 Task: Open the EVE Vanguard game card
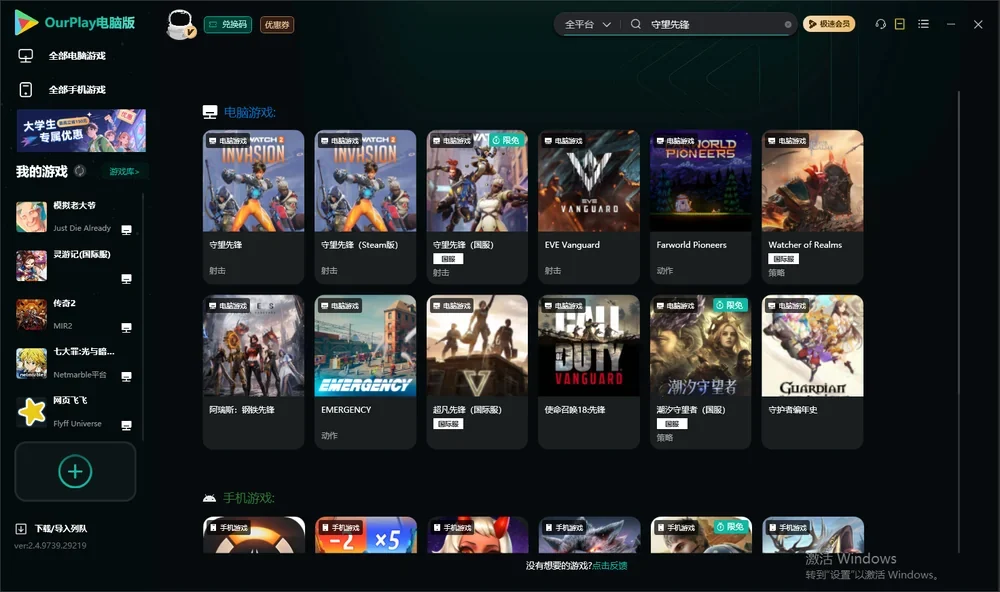[x=589, y=207]
